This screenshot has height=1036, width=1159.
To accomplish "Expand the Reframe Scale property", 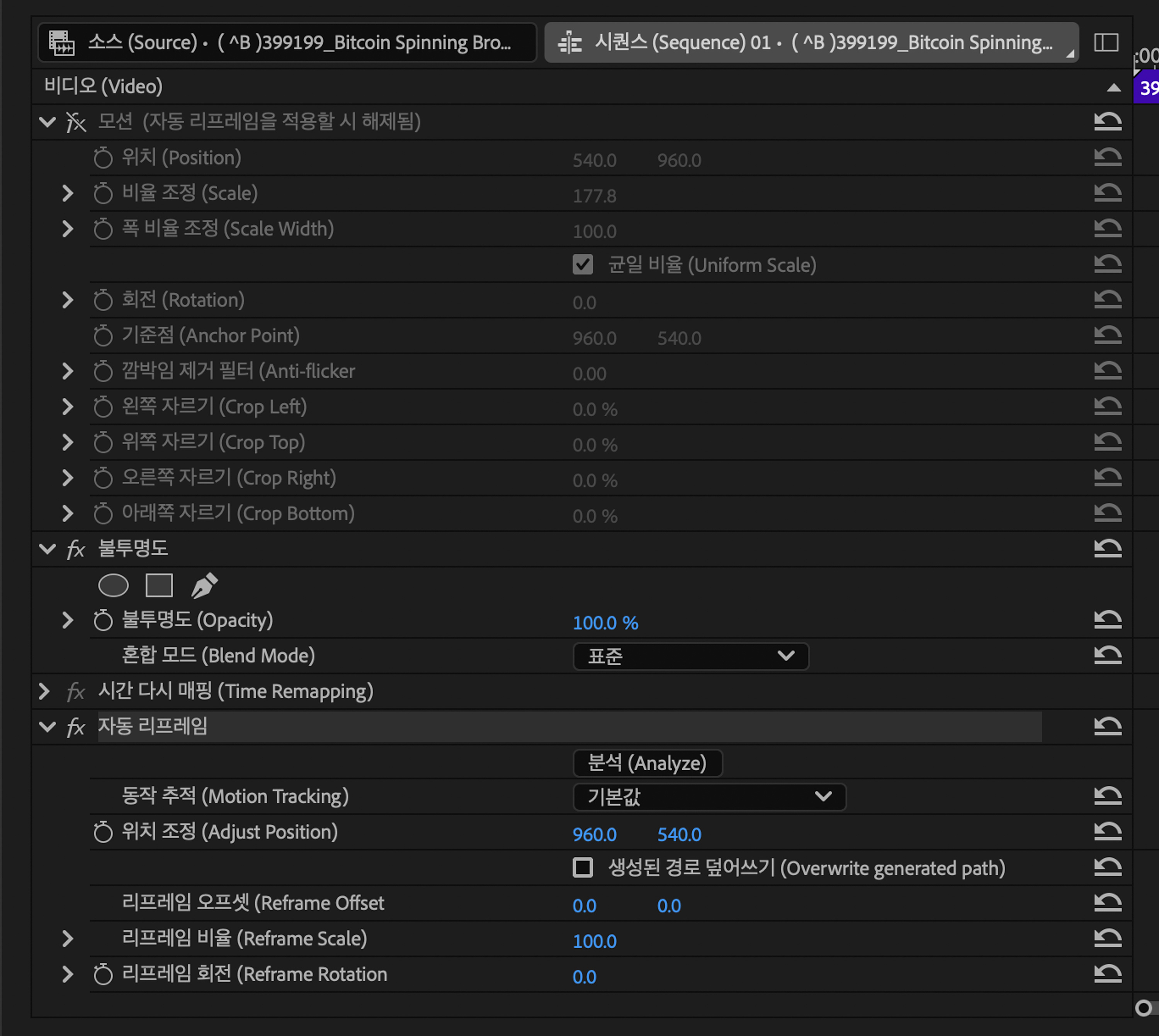I will click(67, 939).
